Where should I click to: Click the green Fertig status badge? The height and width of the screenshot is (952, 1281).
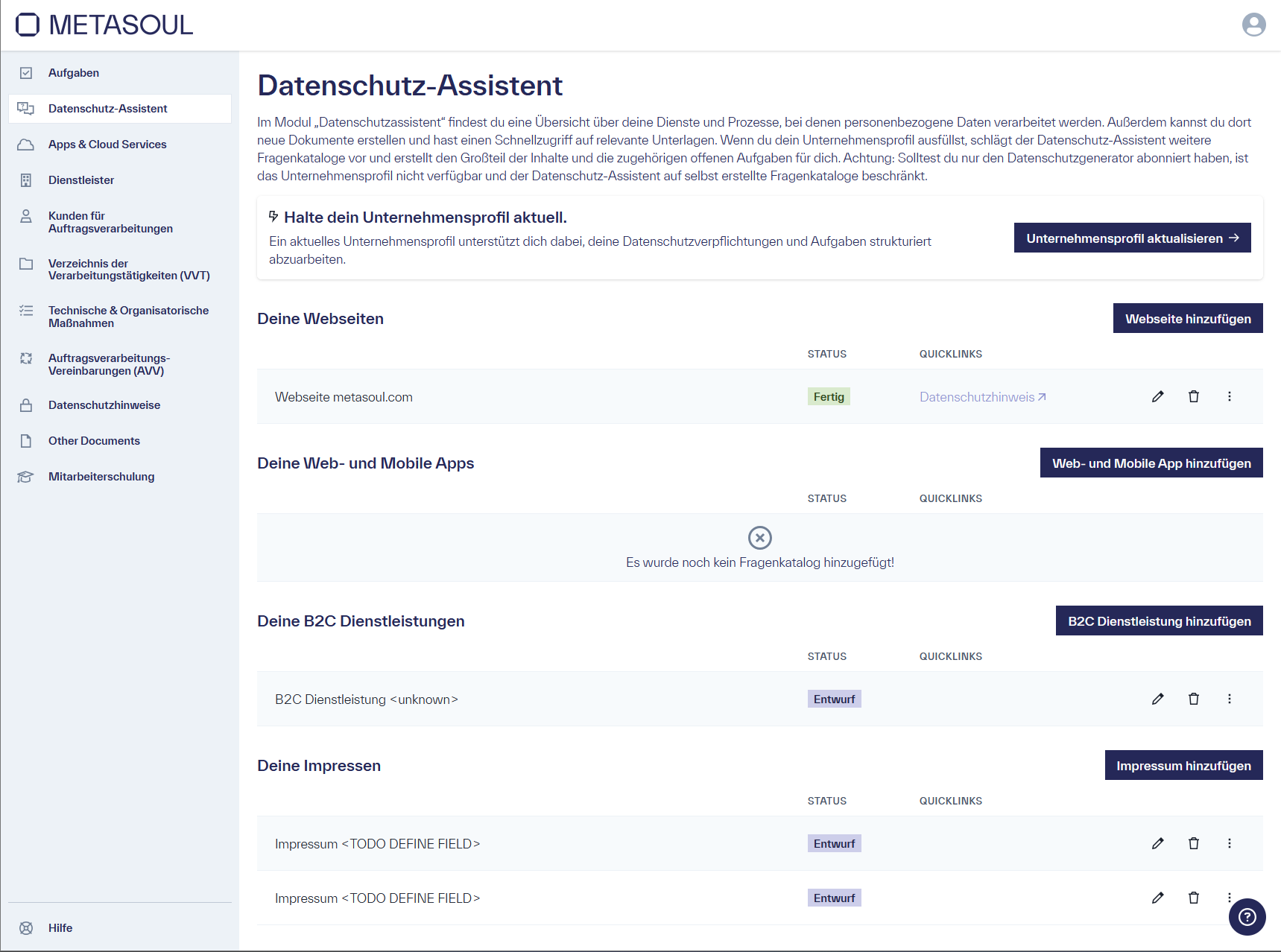[829, 396]
